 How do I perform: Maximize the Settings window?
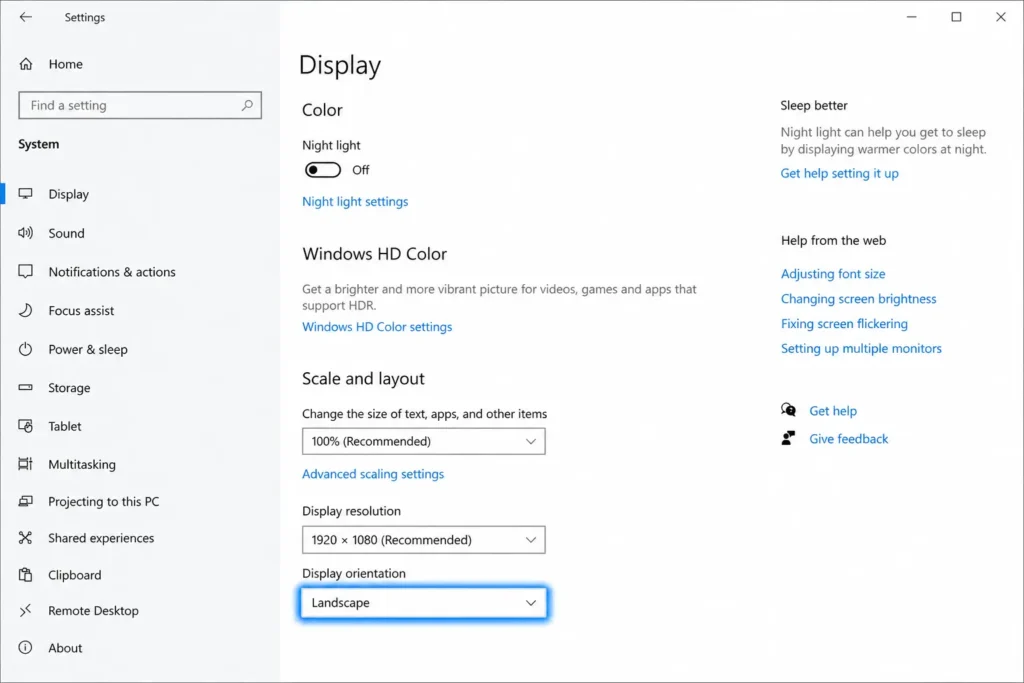click(x=956, y=17)
